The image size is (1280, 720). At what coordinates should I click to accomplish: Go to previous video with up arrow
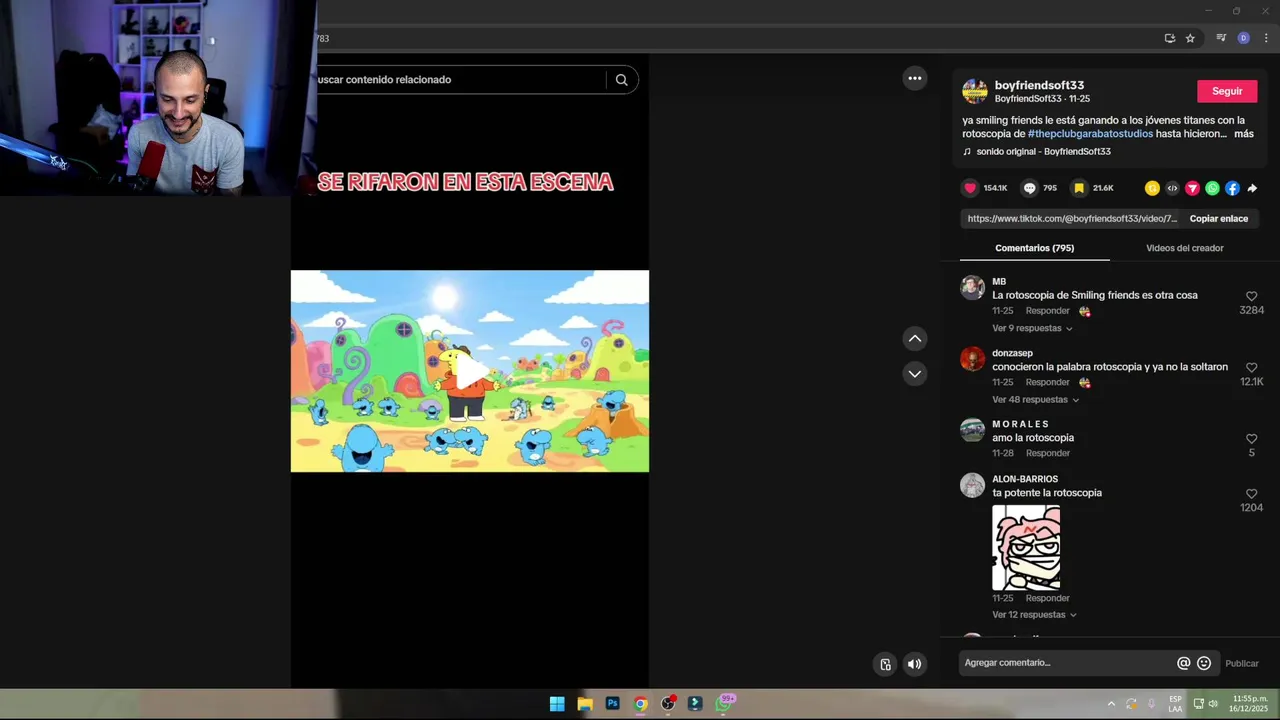point(915,339)
